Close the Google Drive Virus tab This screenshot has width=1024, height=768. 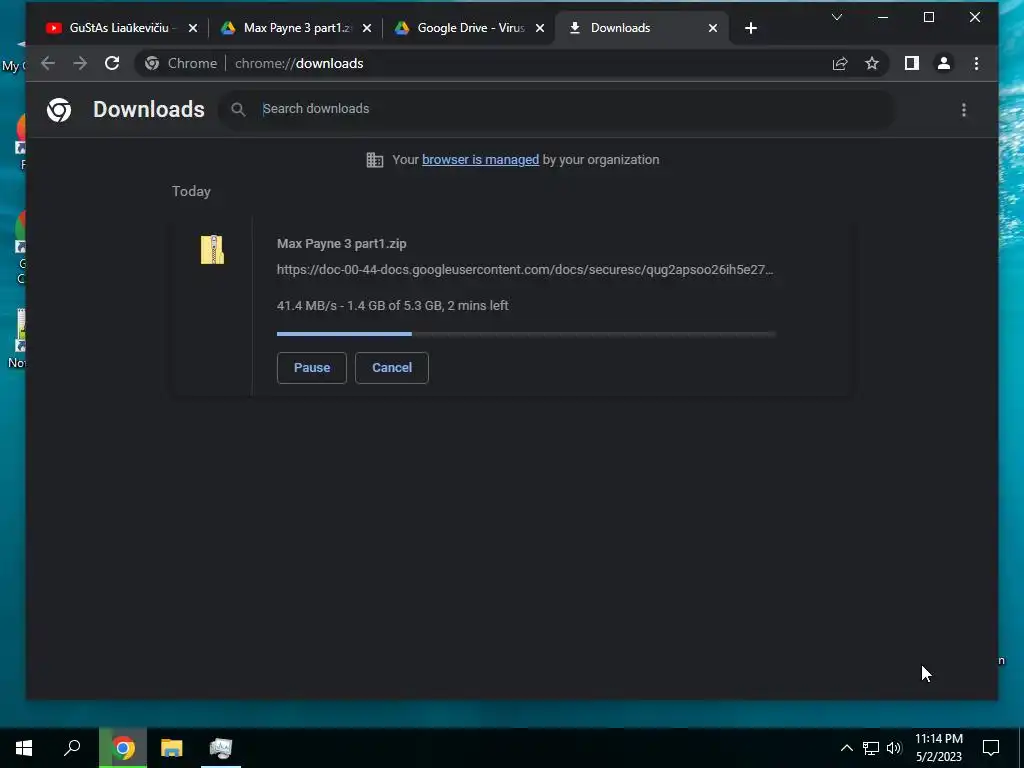click(540, 28)
